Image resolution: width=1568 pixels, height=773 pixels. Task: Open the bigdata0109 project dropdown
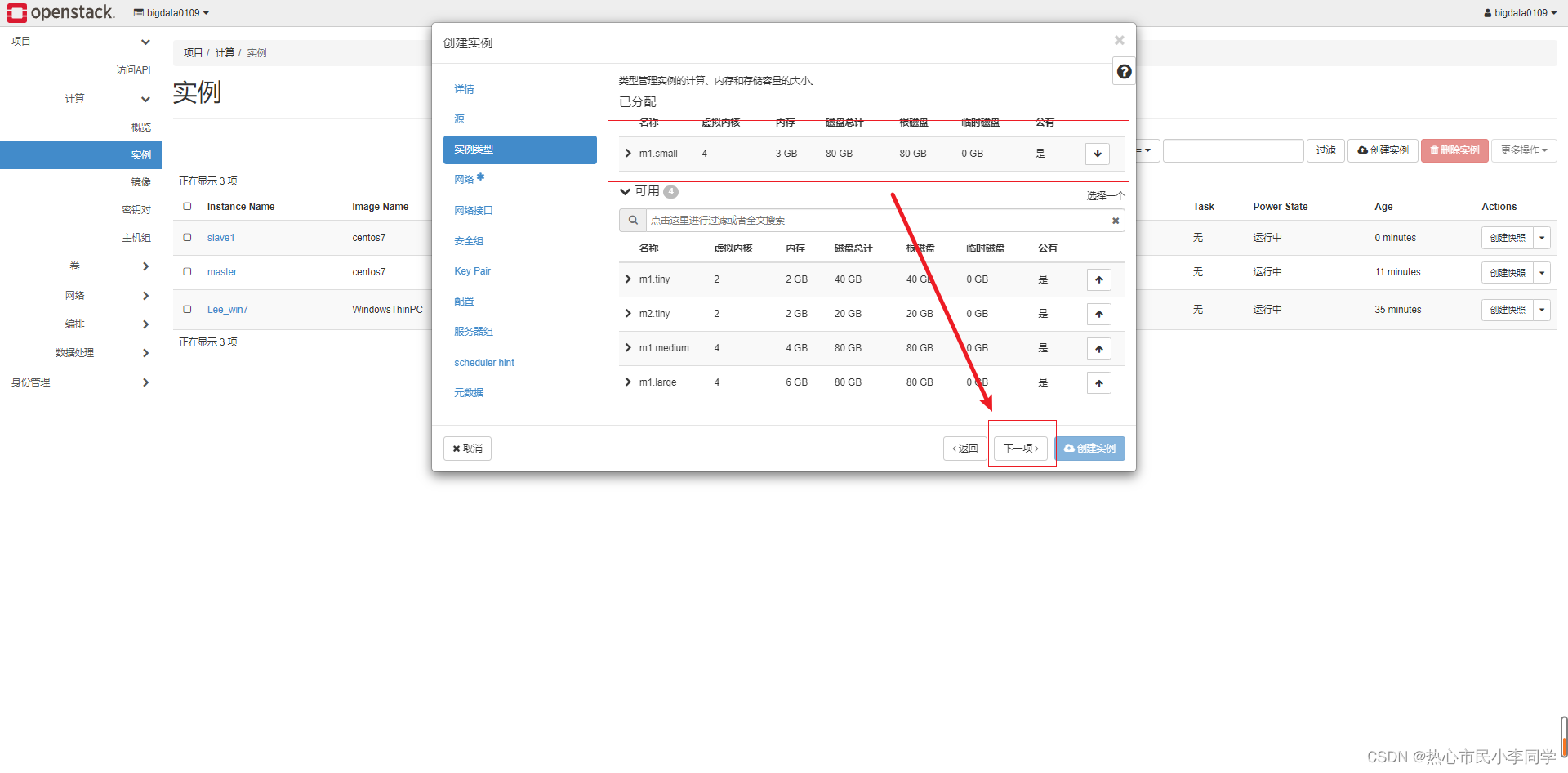pos(171,13)
